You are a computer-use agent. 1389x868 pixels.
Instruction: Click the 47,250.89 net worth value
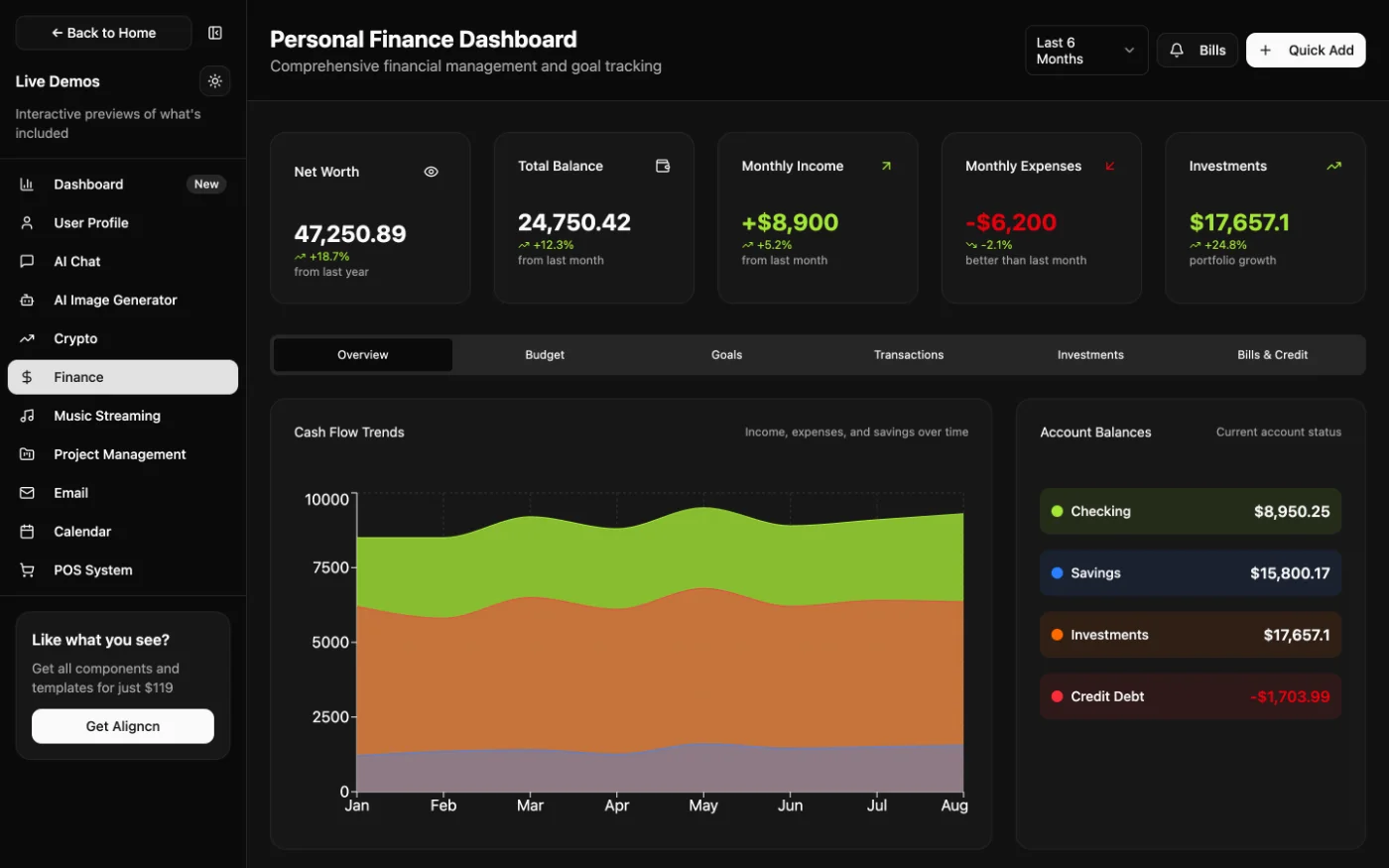(350, 234)
